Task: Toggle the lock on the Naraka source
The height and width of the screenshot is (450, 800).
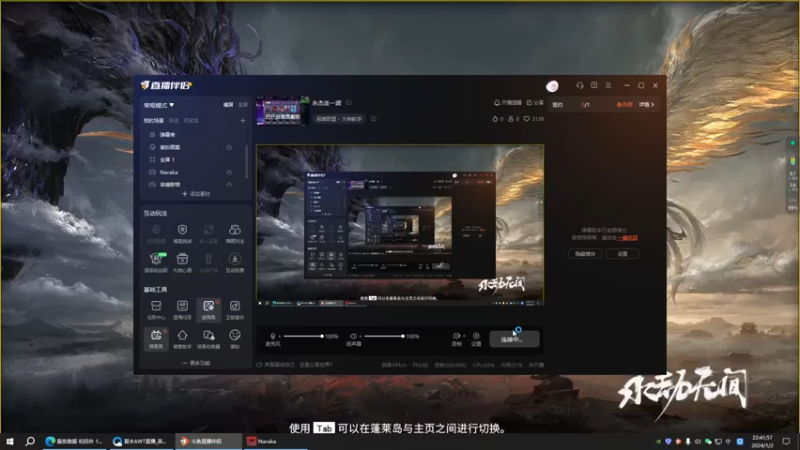Action: coord(229,172)
